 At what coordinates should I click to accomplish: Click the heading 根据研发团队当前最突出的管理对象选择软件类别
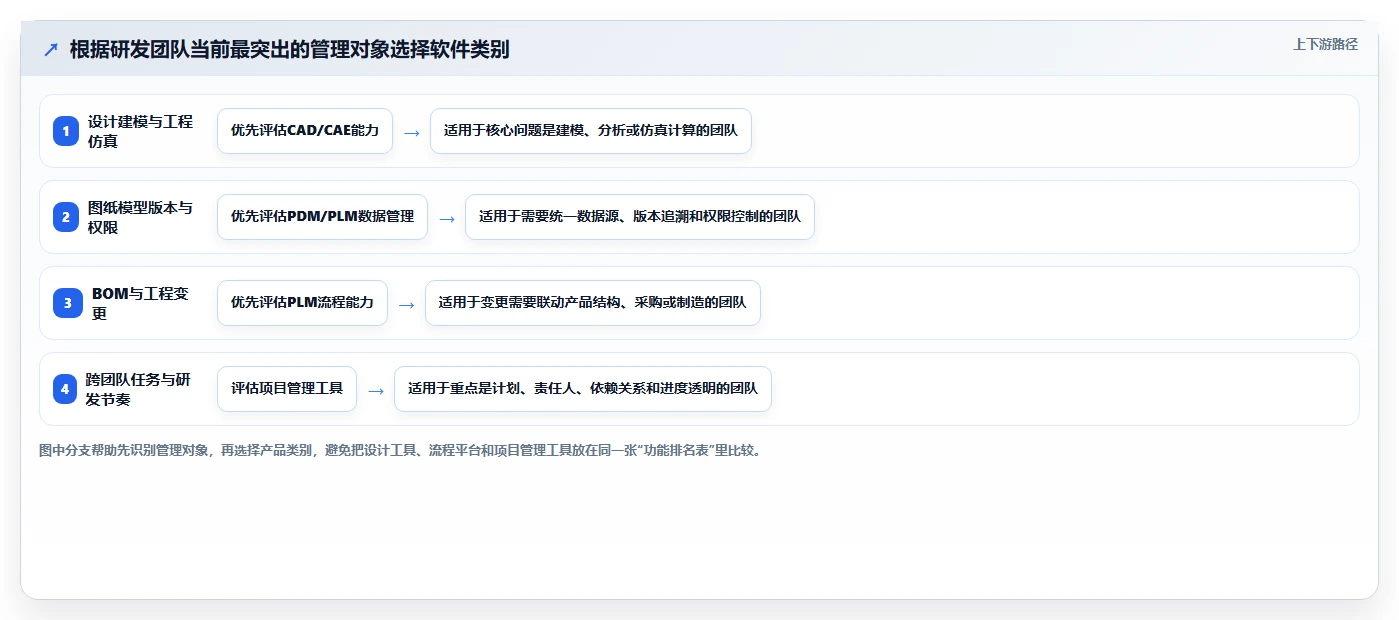click(290, 50)
